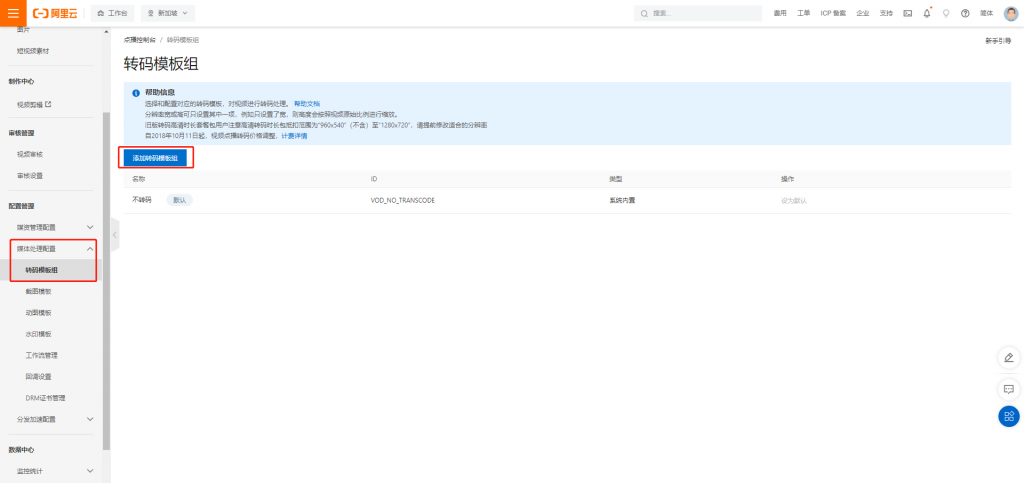This screenshot has height=483, width=1024.
Task: Click 新手引导 beginner guide link
Action: pyautogui.click(x=999, y=40)
